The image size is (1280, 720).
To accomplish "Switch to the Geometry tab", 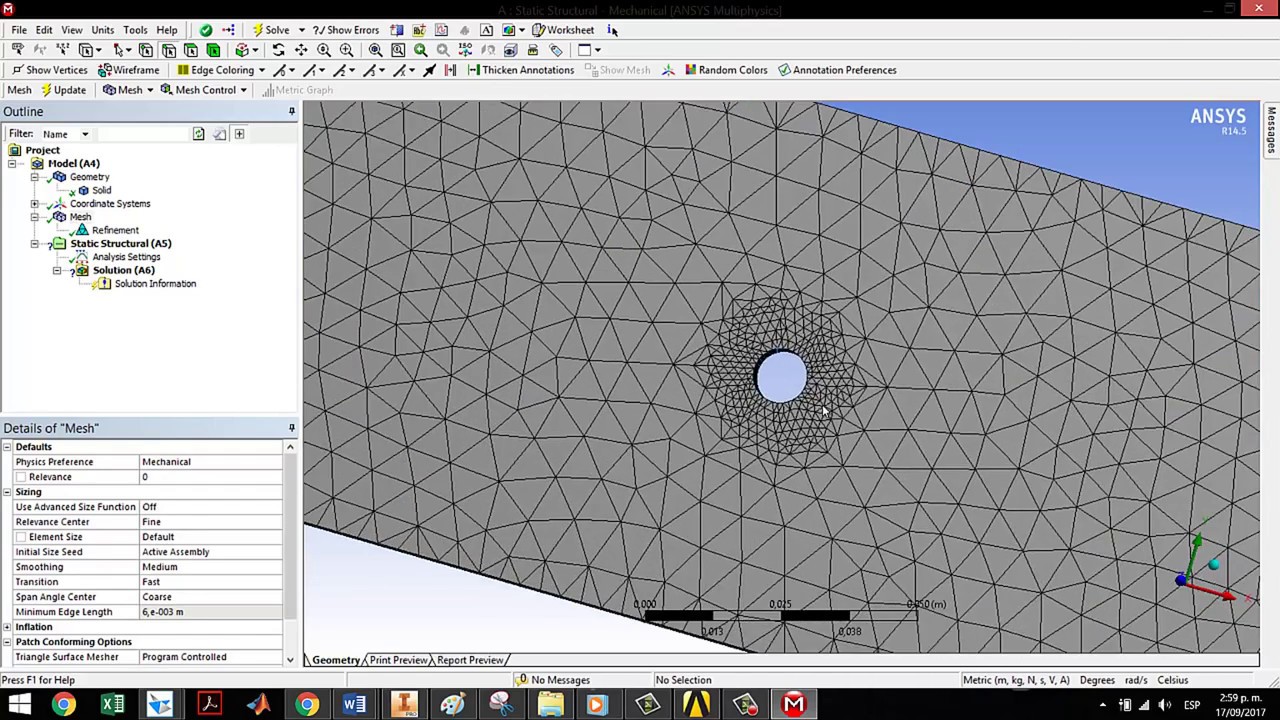I will coord(335,660).
